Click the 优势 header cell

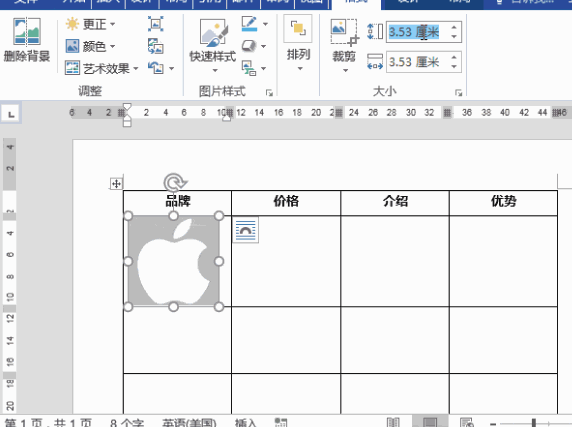coord(503,203)
